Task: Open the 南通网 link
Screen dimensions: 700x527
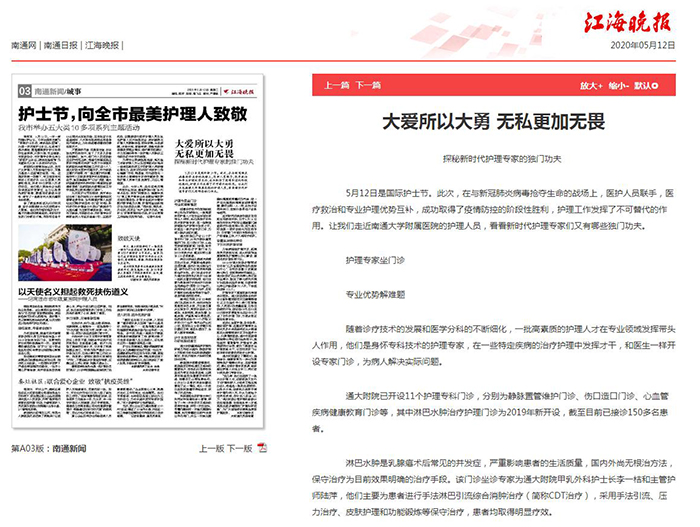Action: tap(24, 45)
